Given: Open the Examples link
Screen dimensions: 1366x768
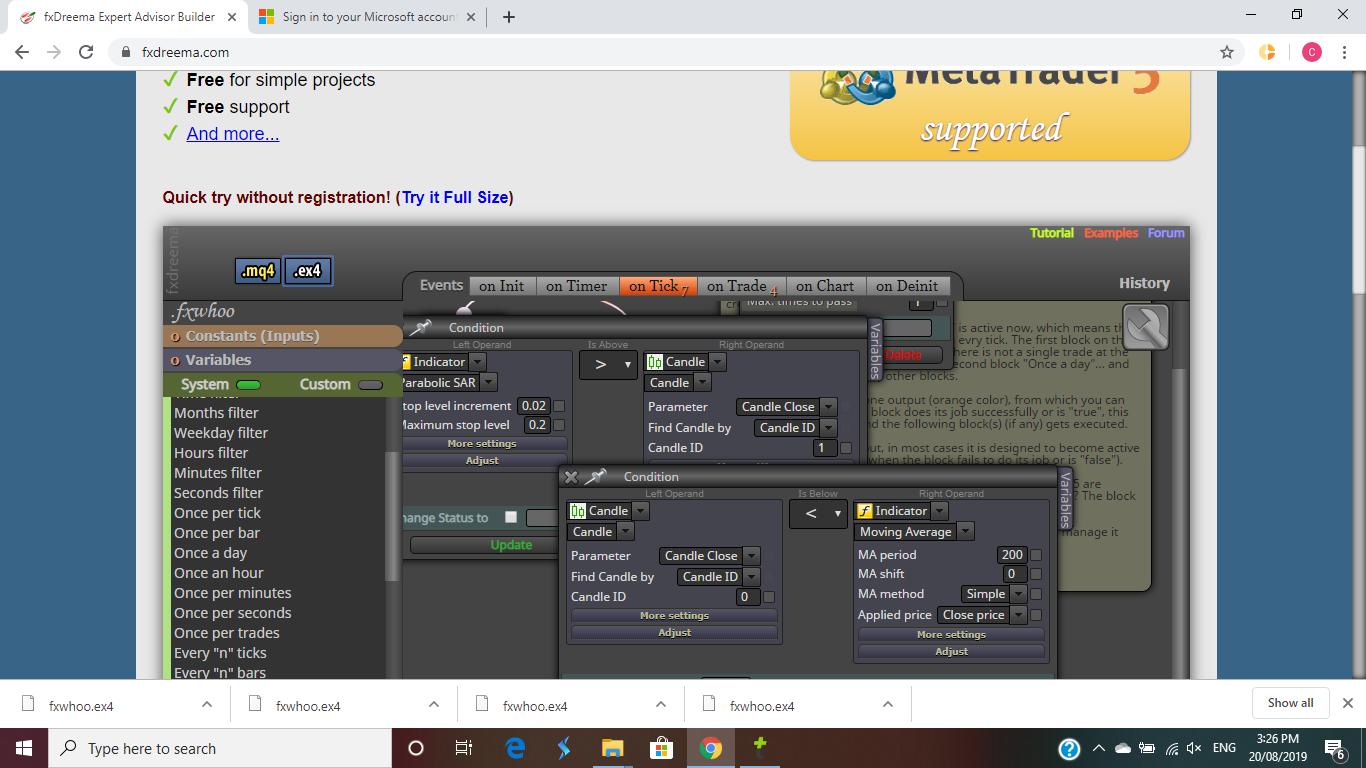Looking at the screenshot, I should 1111,233.
